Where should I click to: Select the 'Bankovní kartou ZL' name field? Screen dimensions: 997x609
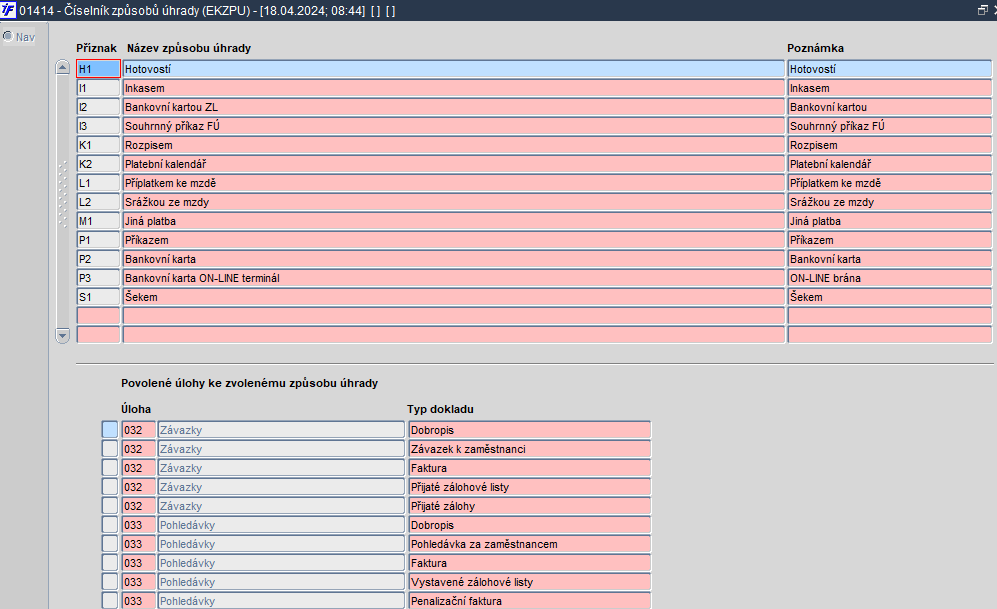[x=453, y=107]
